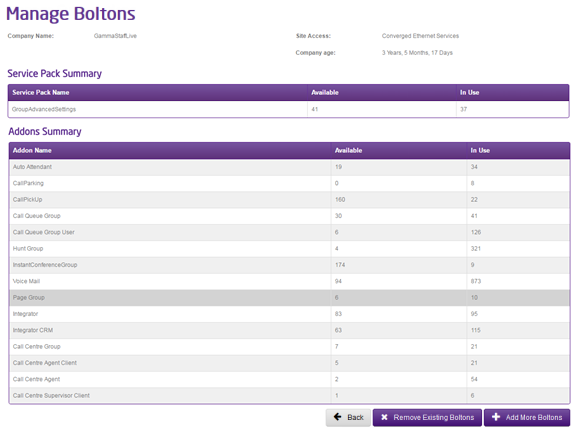
Task: Click the X icon on Remove Existing Boltons
Action: coord(384,417)
